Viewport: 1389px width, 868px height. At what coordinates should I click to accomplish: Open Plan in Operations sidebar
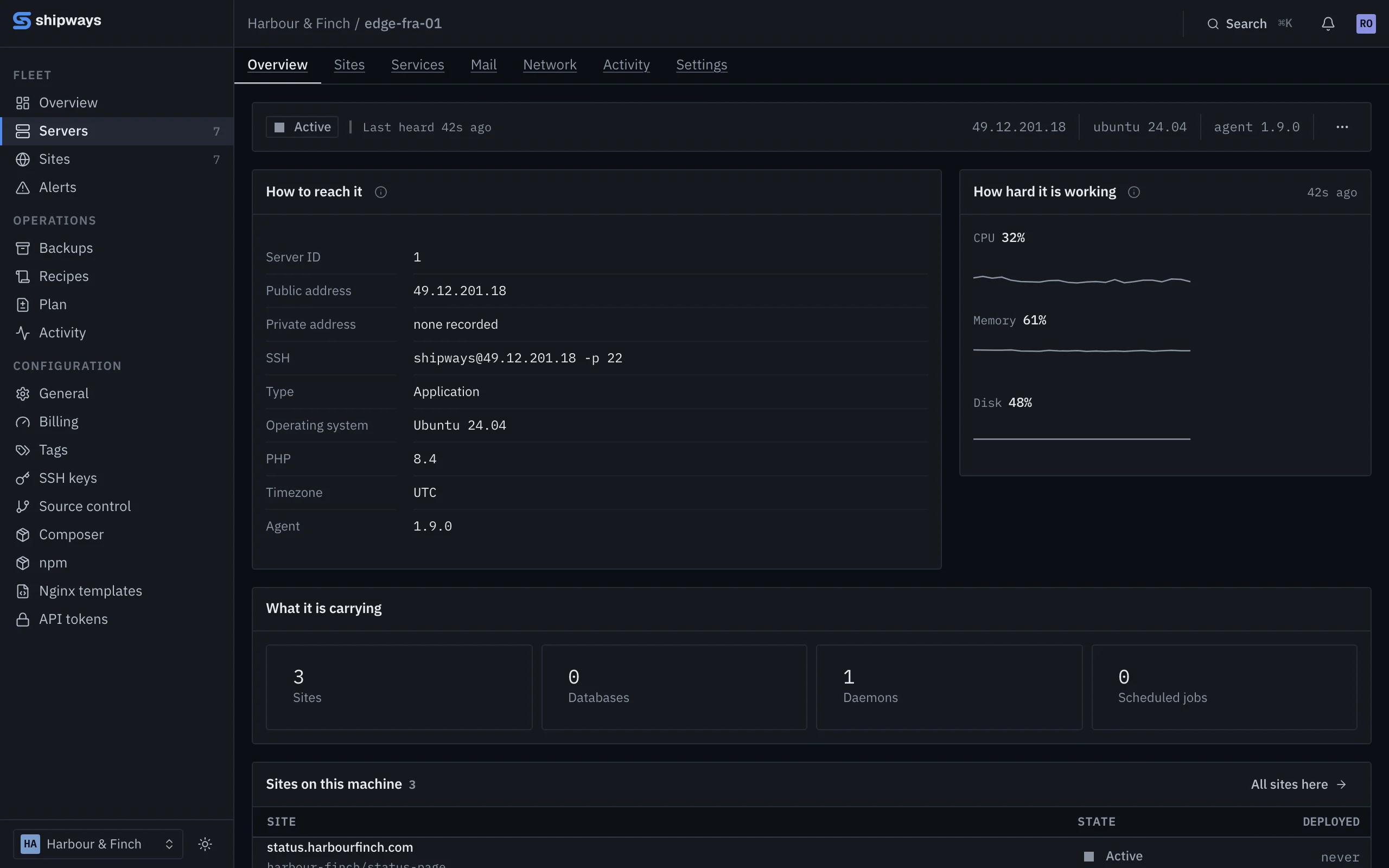pyautogui.click(x=117, y=304)
